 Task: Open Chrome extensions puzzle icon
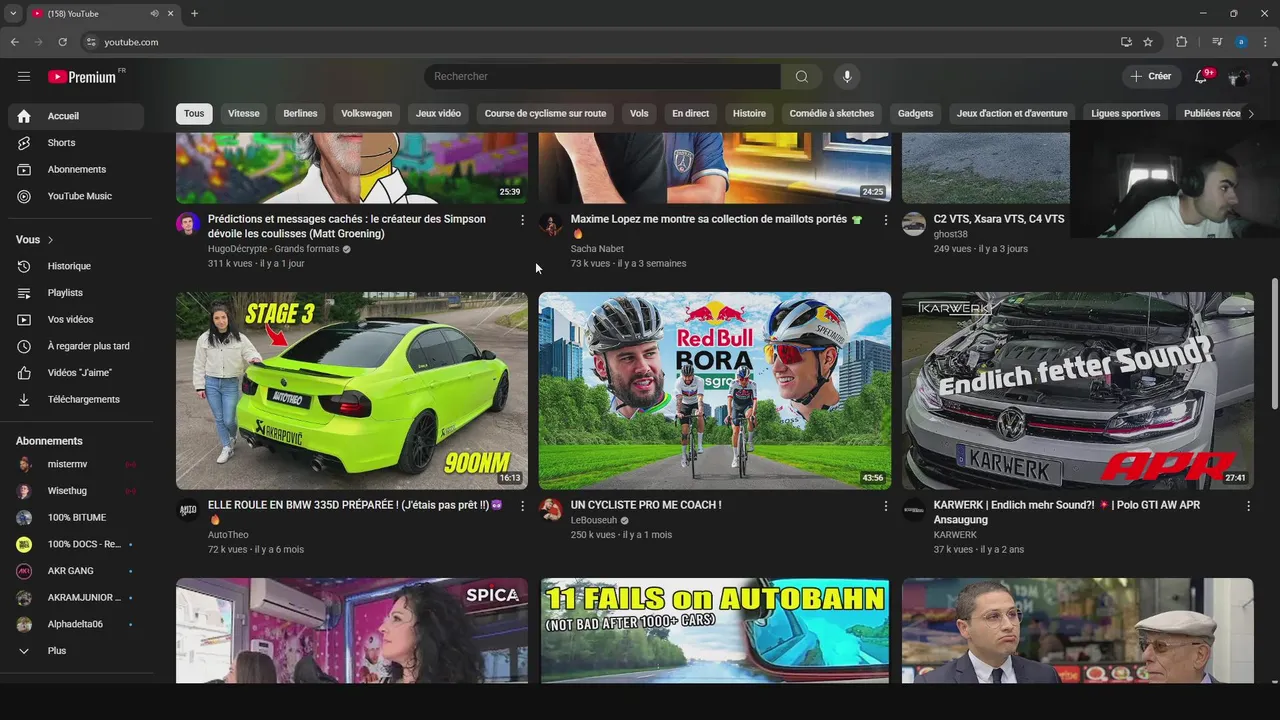point(1181,42)
